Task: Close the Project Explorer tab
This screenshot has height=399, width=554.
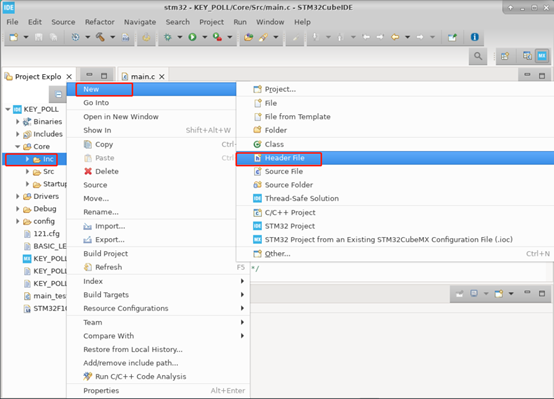Action: 69,77
